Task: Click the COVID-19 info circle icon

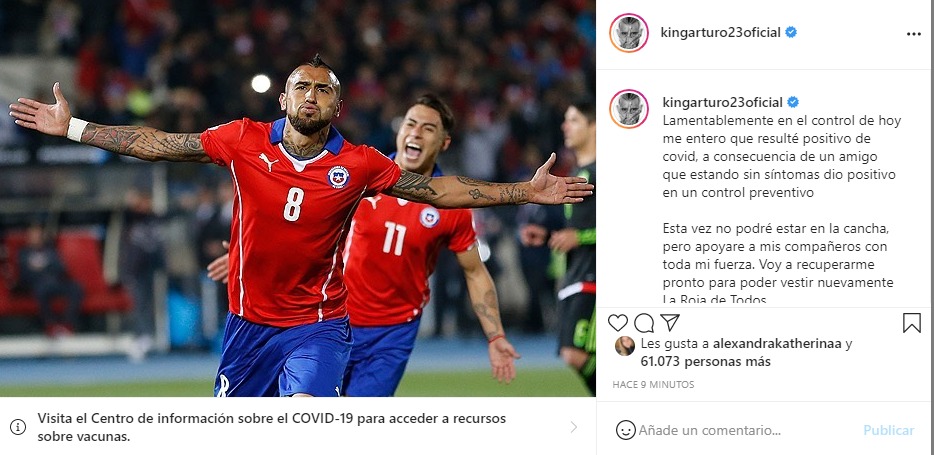Action: coord(18,427)
